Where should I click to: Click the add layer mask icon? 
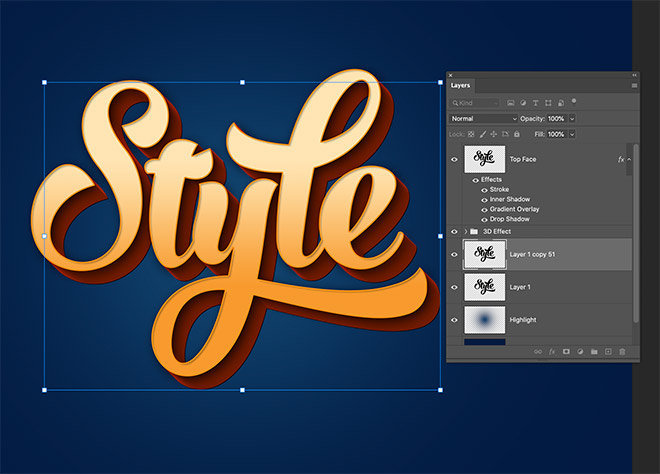pos(566,351)
